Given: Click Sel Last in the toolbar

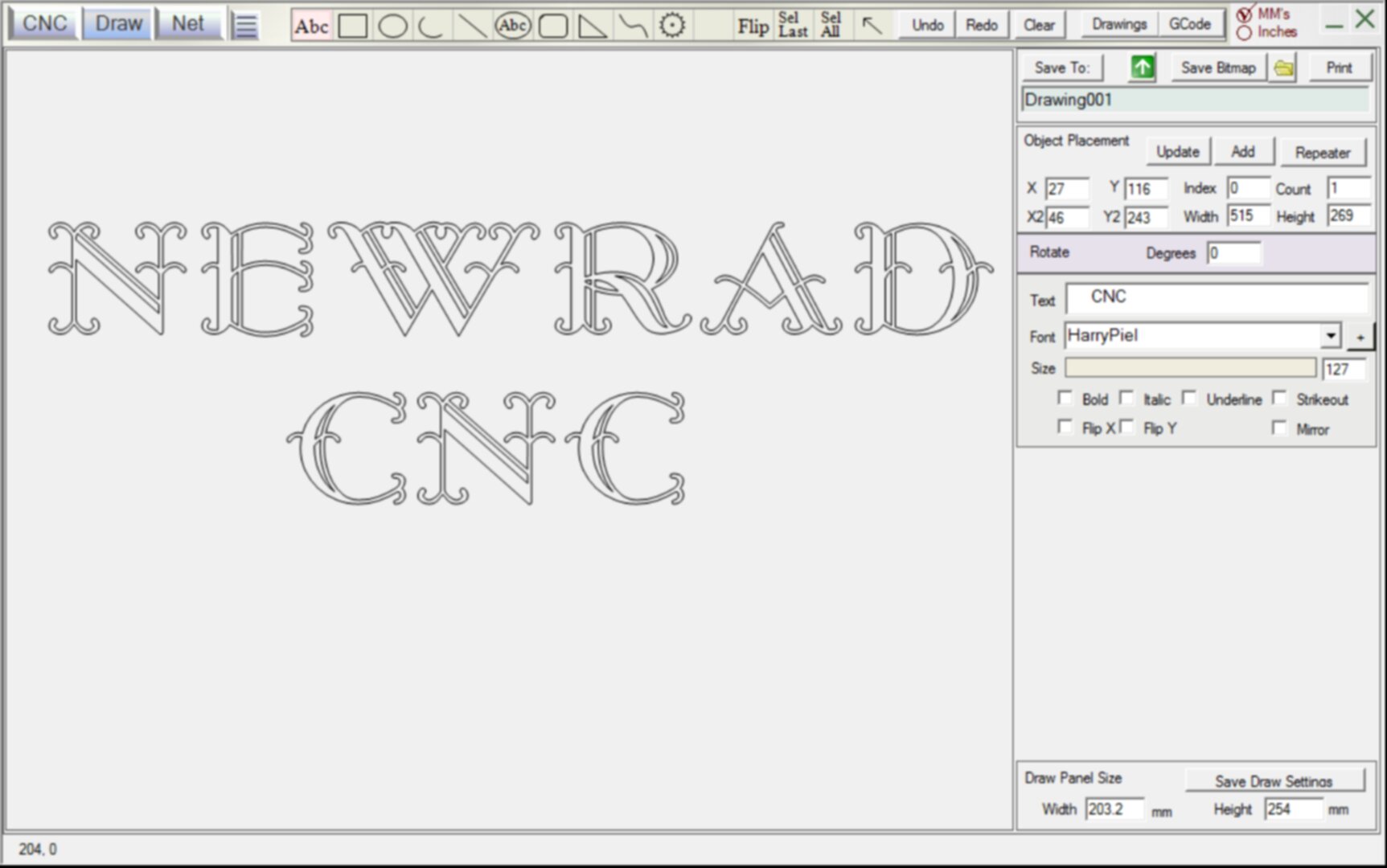Looking at the screenshot, I should pyautogui.click(x=792, y=25).
